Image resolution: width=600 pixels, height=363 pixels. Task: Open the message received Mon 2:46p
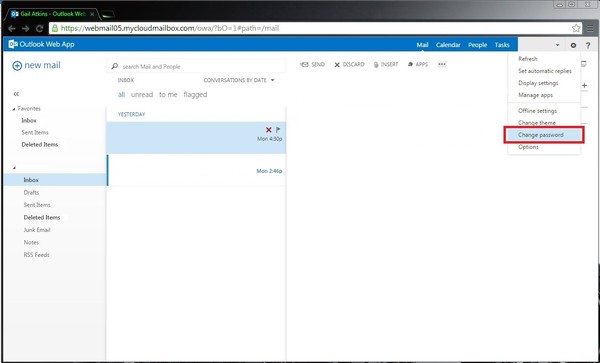tap(196, 170)
